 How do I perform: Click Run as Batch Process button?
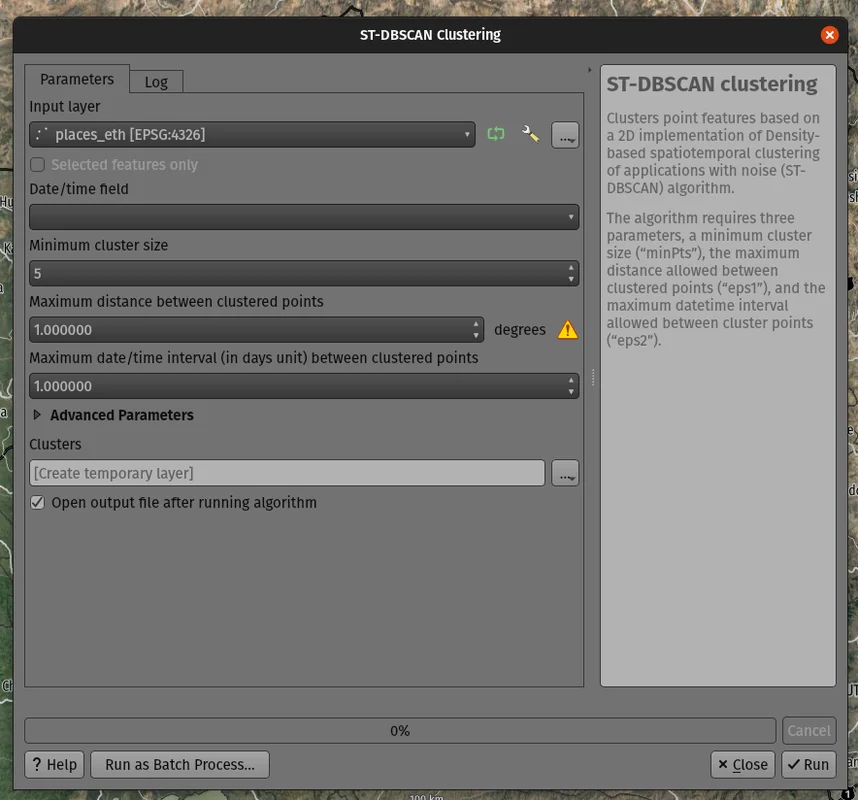pyautogui.click(x=180, y=765)
